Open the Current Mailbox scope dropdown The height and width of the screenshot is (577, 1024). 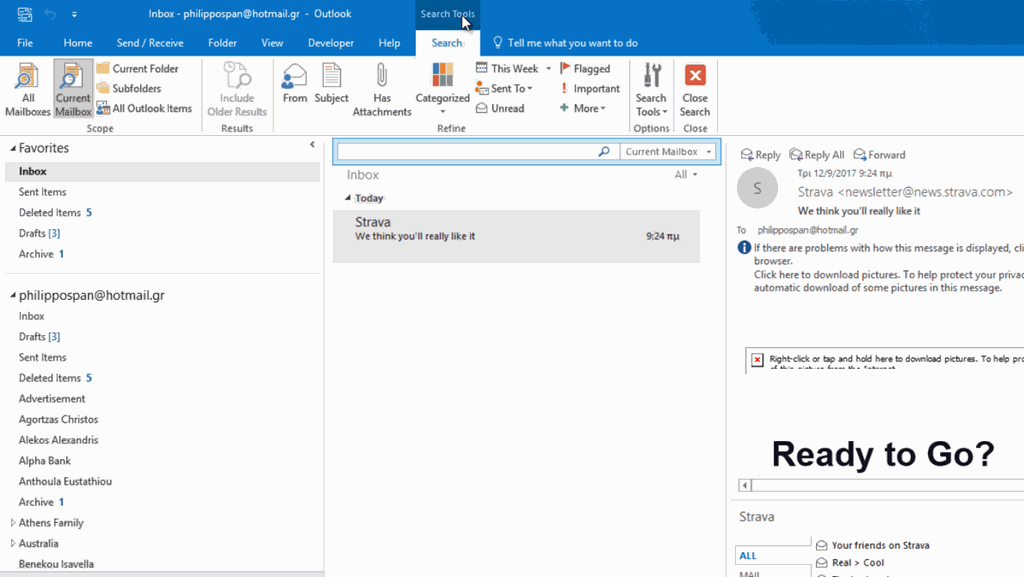(x=668, y=151)
